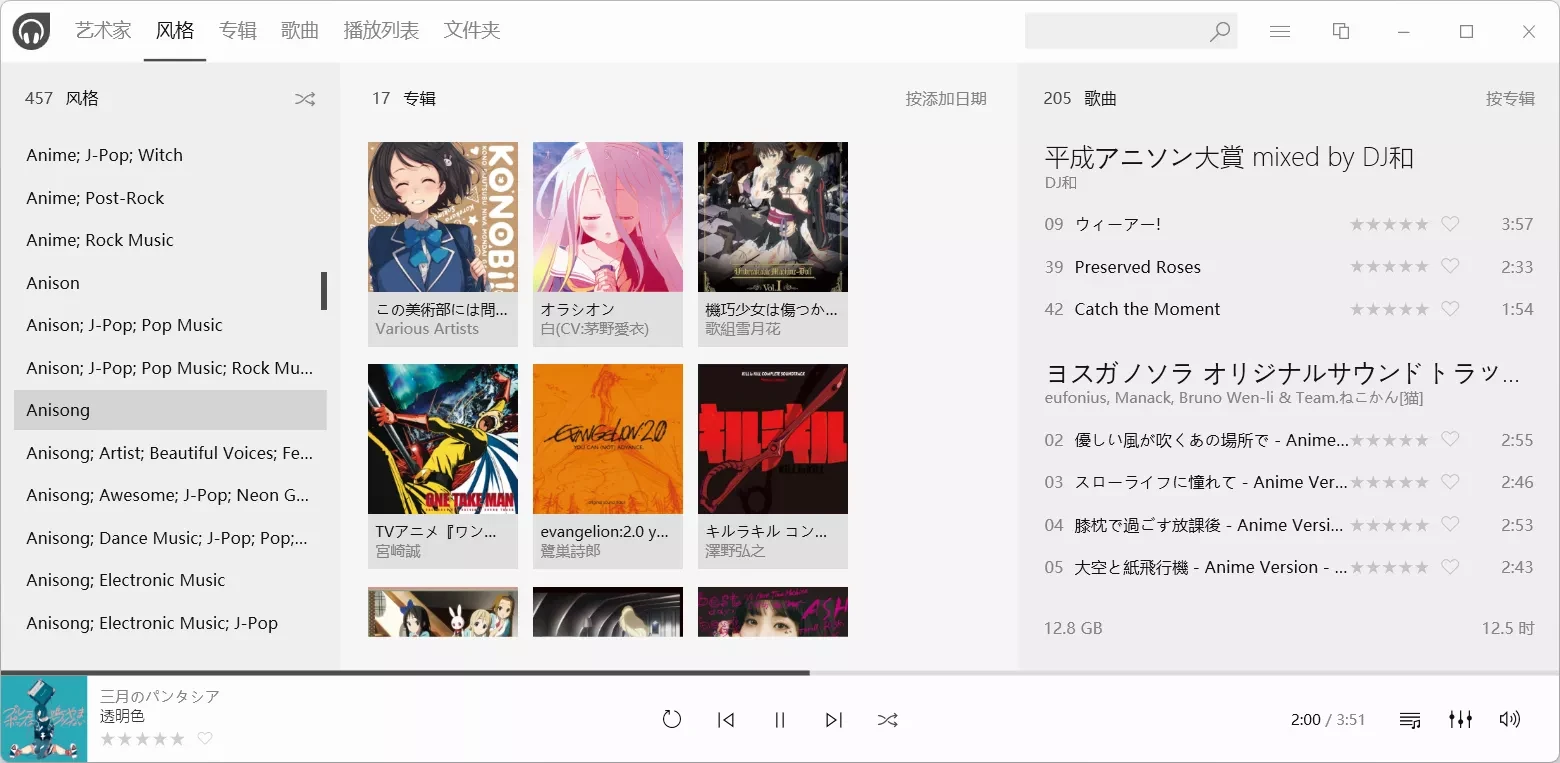Click the playback progress bar
This screenshot has width=1560, height=763.
click(x=780, y=673)
